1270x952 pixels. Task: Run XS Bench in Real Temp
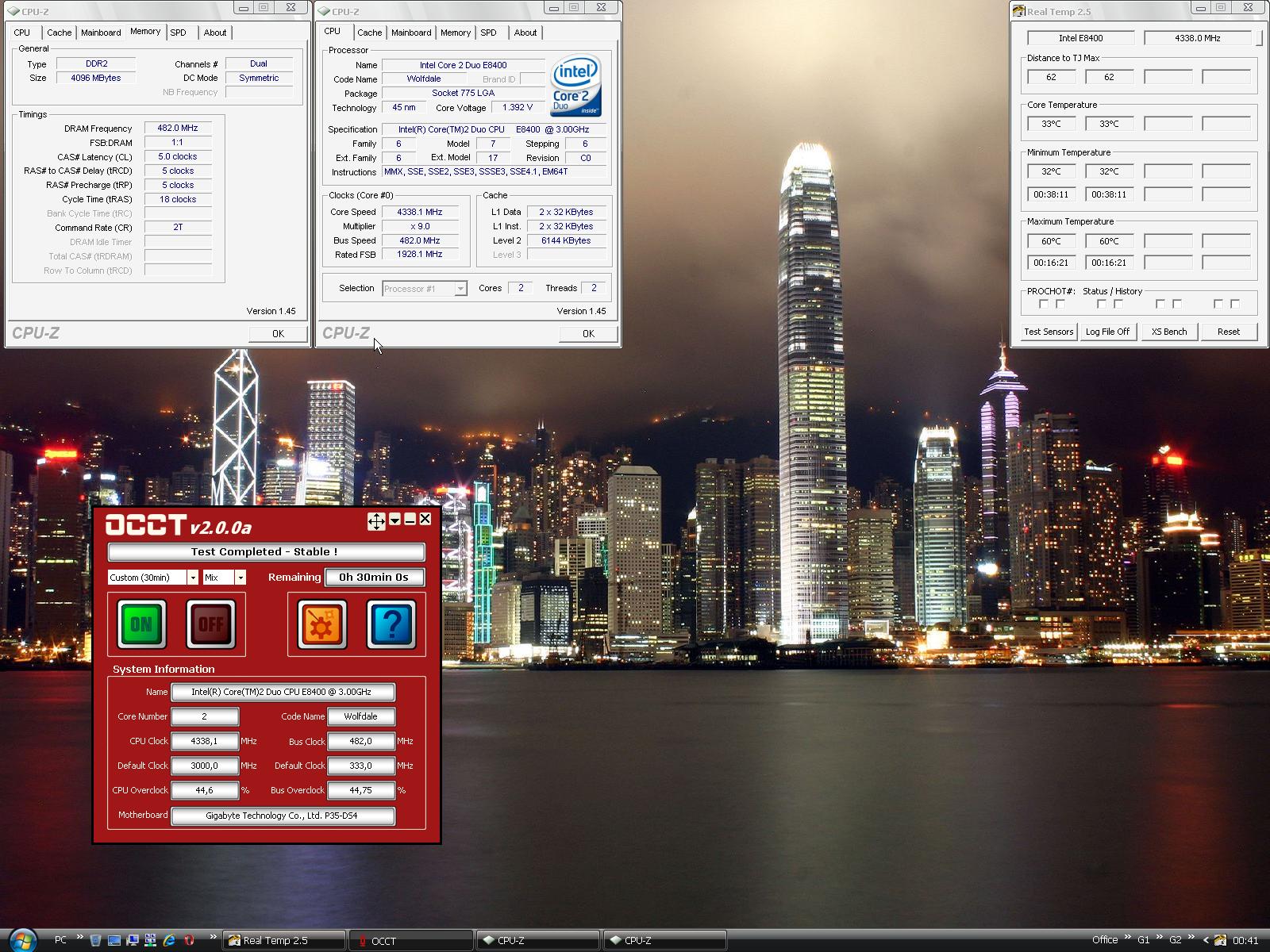(1169, 332)
